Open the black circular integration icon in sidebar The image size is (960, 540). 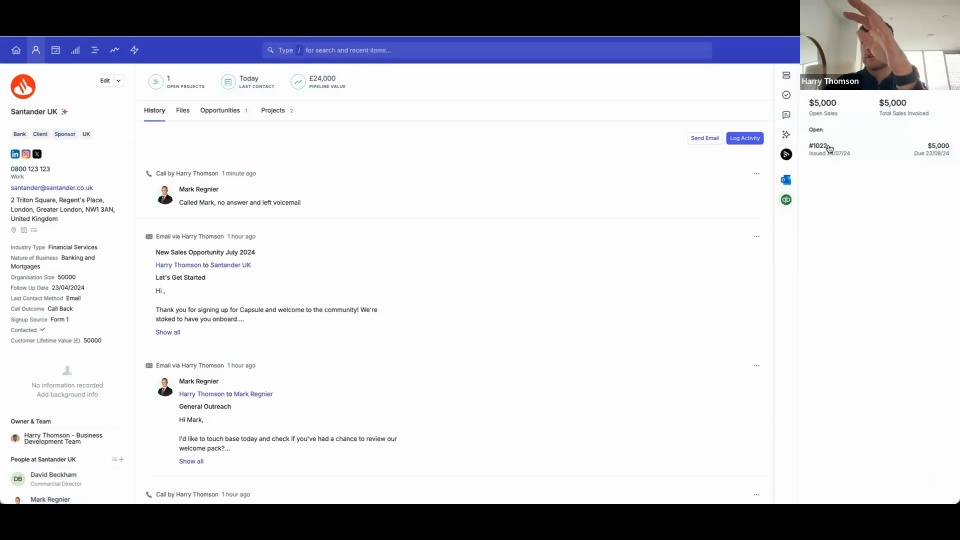tap(786, 154)
